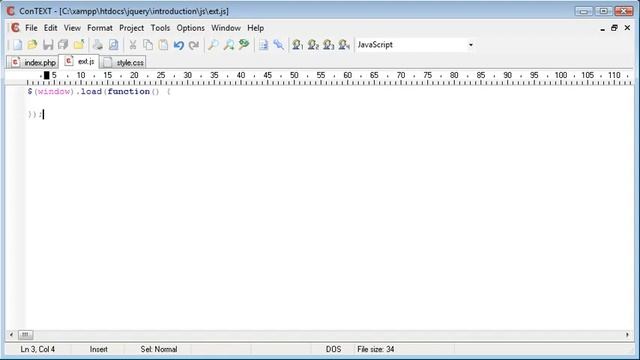Open the Tools menu
This screenshot has height=360, width=640.
(160, 28)
